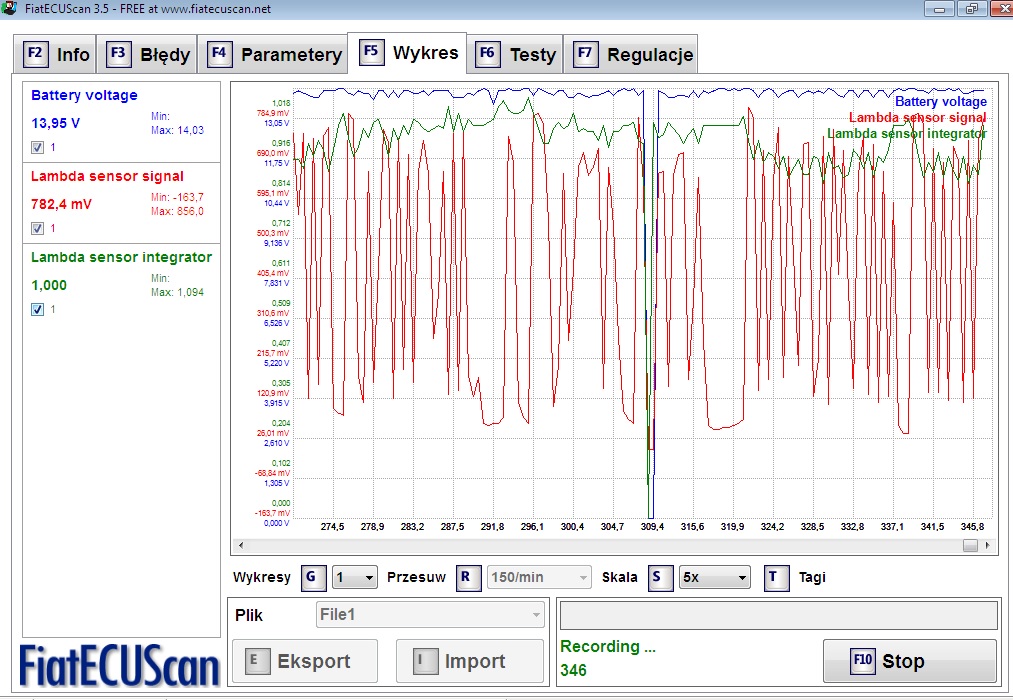The image size is (1013, 700).
Task: Click the Max: 1,094 integrator reading
Action: point(178,293)
